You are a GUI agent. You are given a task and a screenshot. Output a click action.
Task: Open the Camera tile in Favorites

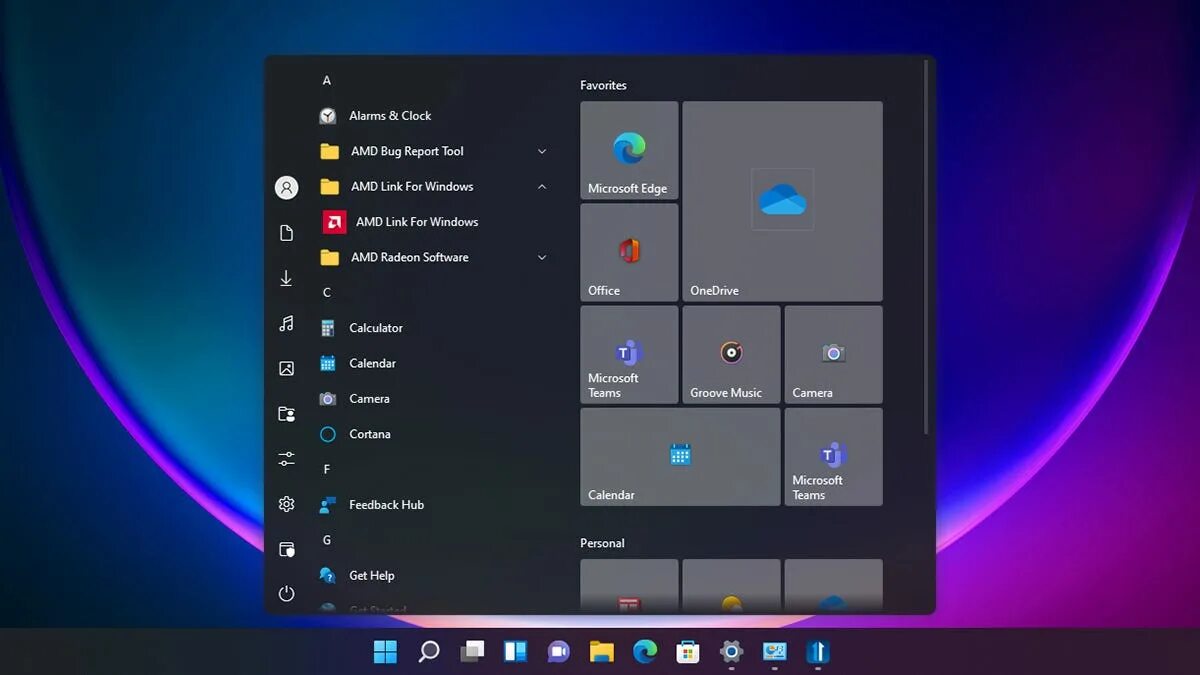click(833, 354)
